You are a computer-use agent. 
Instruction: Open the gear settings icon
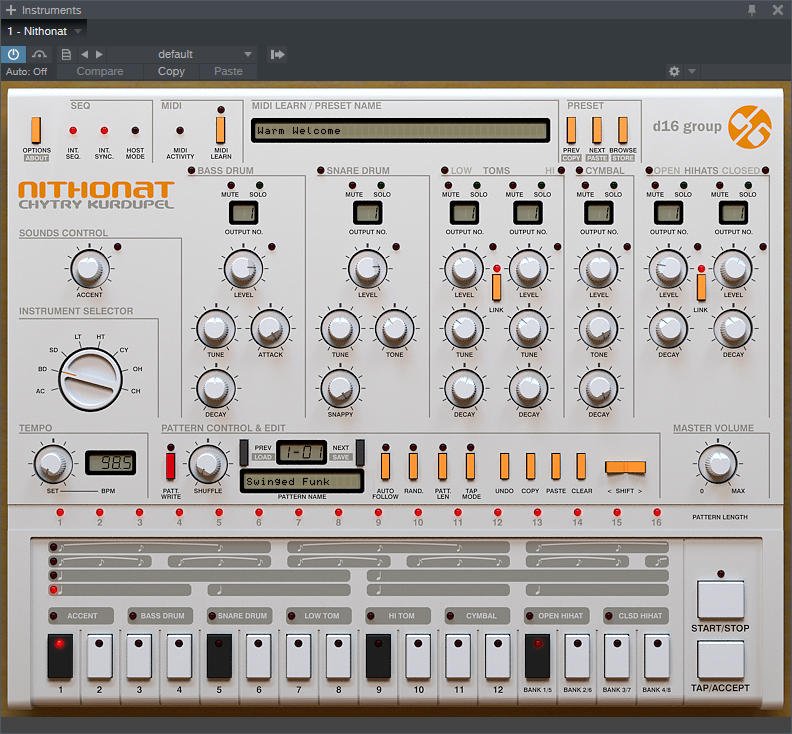(x=674, y=71)
